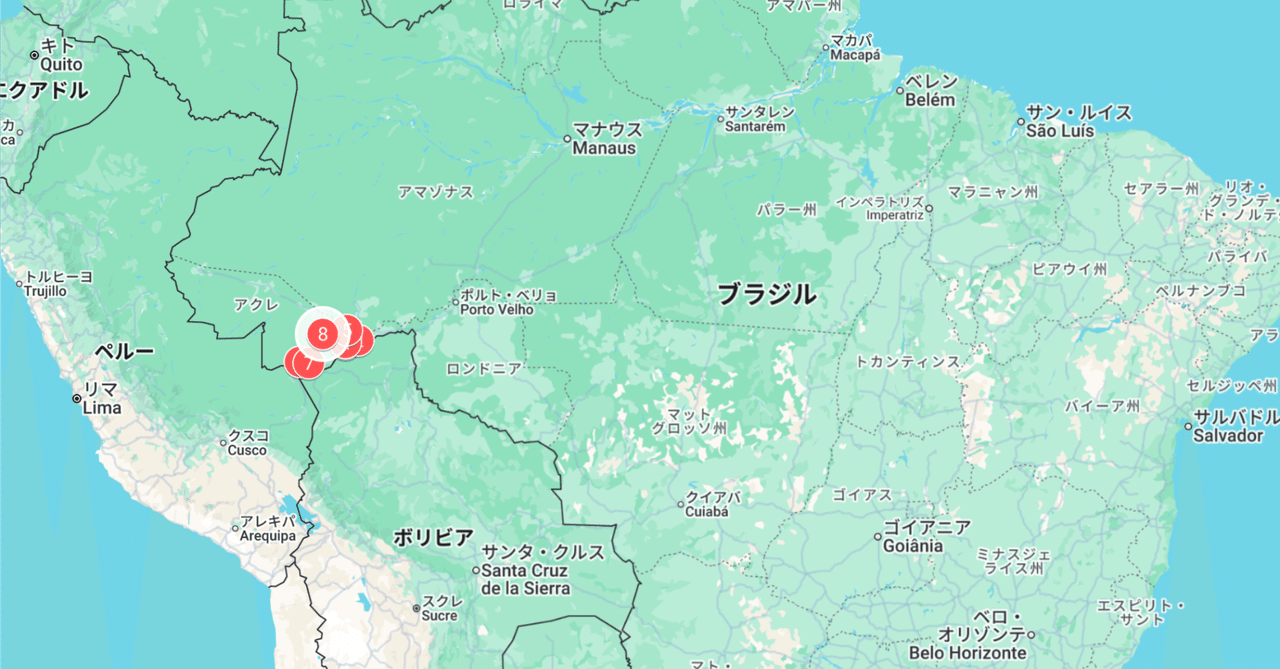
Task: Open the red cluster marker numbered 8
Action: (322, 333)
